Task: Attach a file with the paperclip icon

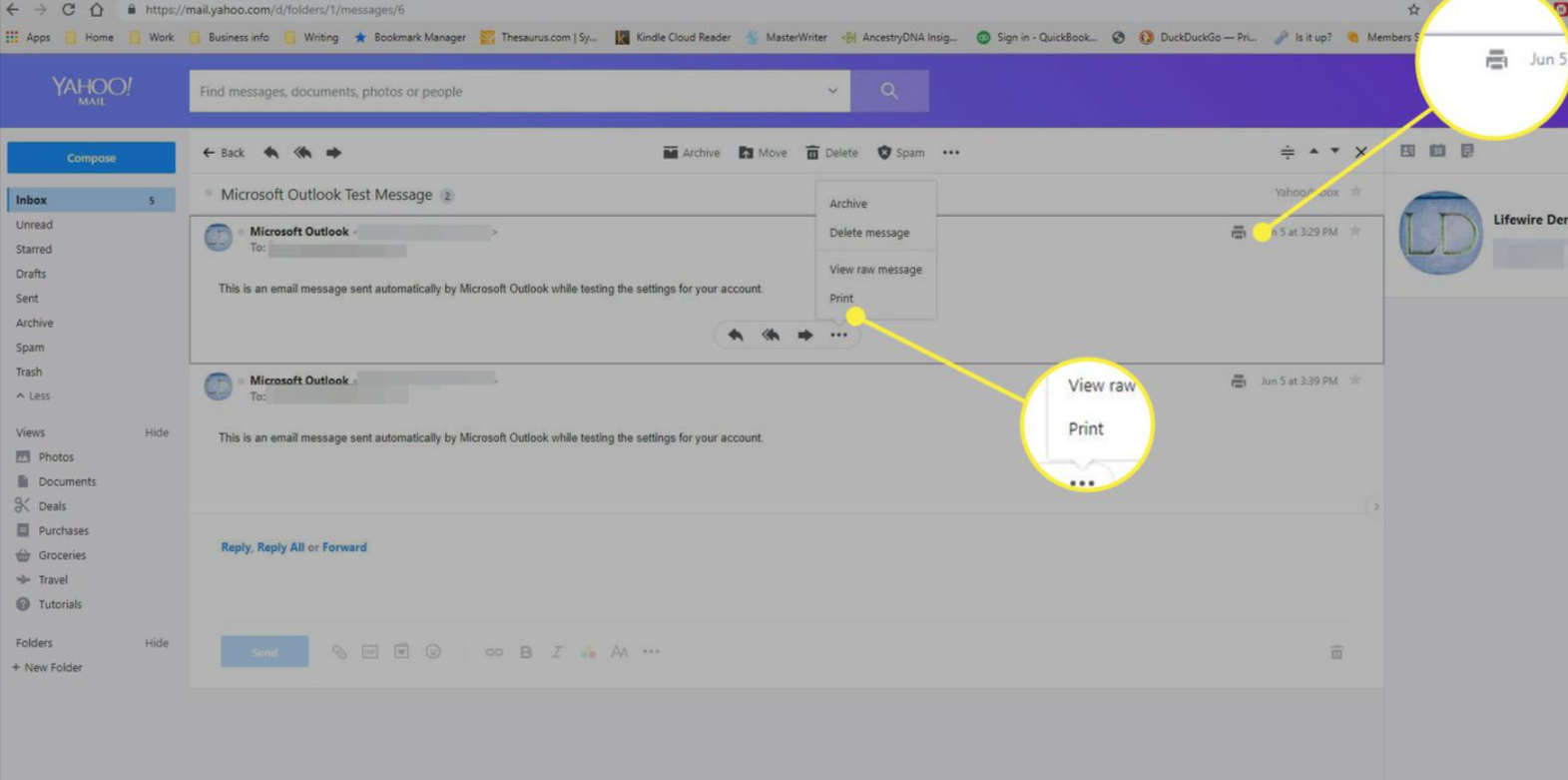Action: pos(339,652)
